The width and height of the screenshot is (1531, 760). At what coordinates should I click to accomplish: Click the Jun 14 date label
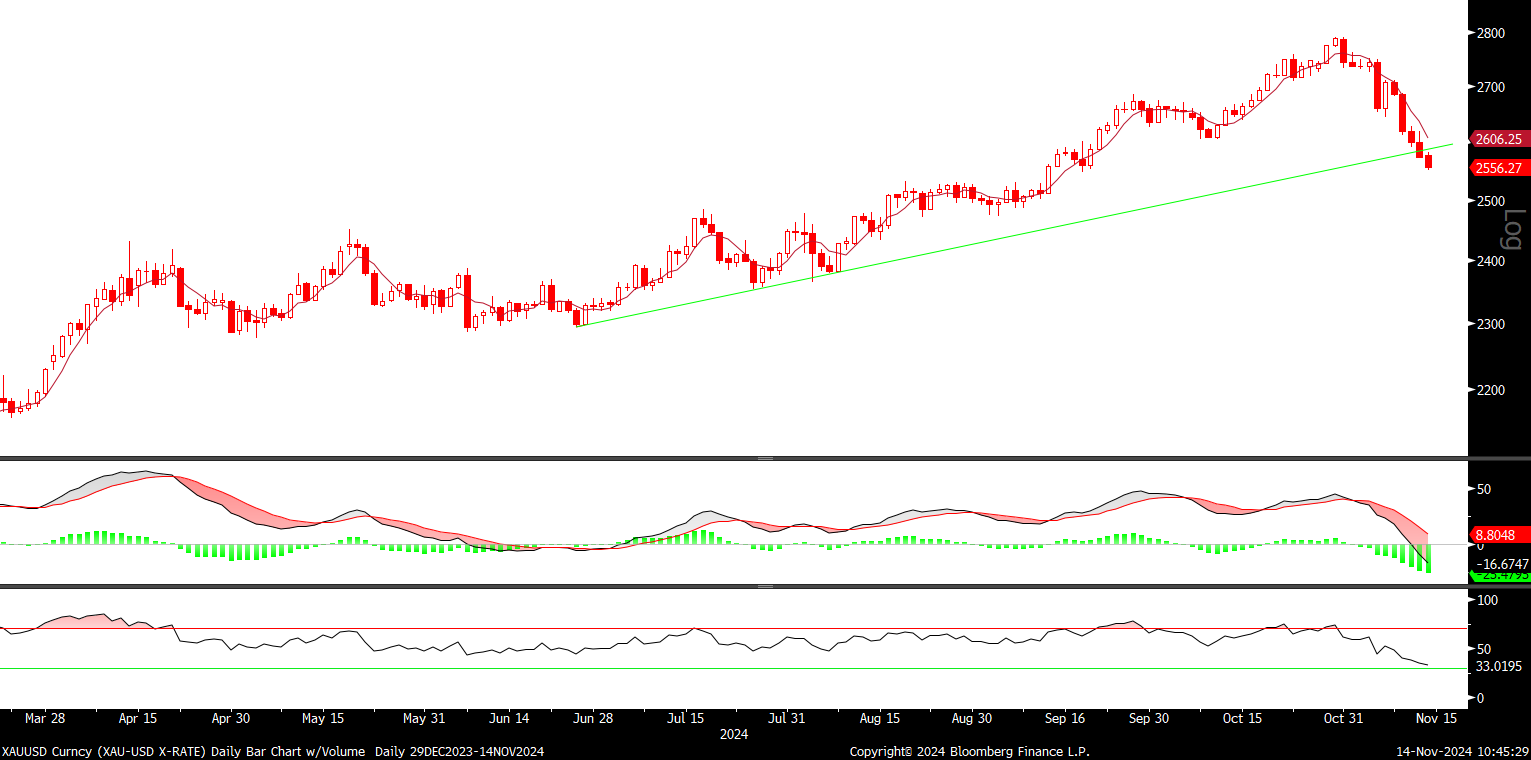click(510, 719)
